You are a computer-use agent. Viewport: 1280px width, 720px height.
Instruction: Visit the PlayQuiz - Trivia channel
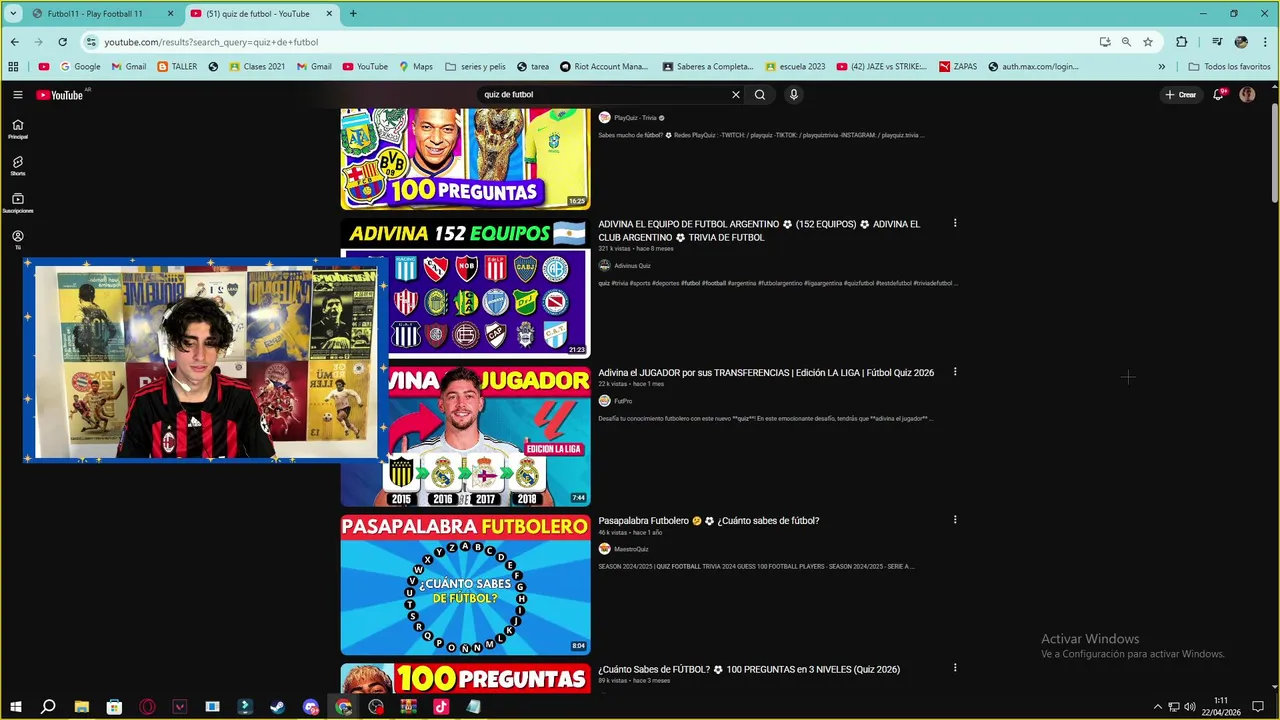[635, 118]
